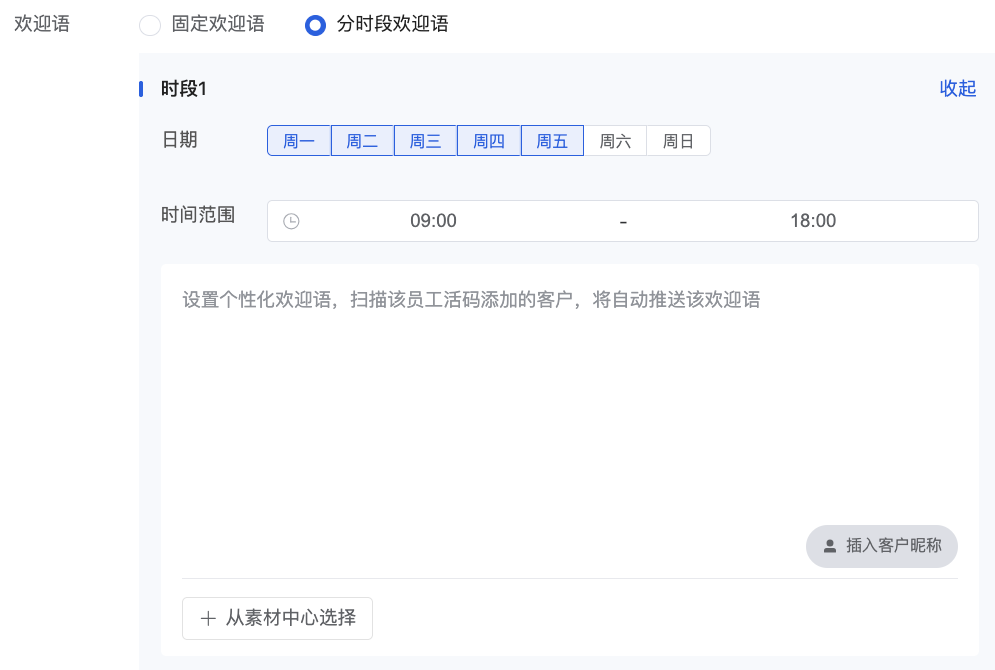Focus the welcome message text area
Screen dimensions: 995x670
(x=569, y=406)
